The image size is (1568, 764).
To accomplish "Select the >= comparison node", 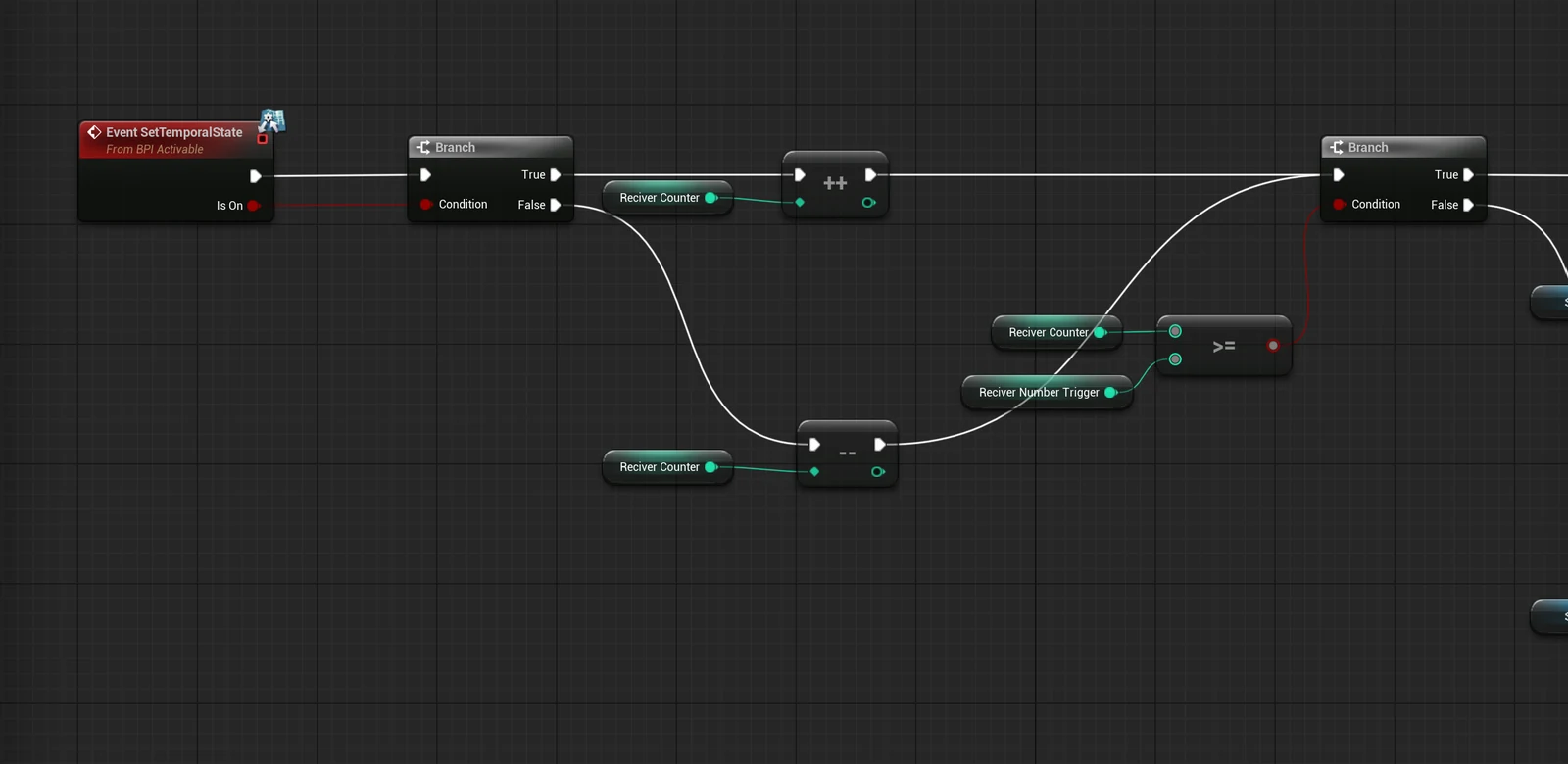I will [x=1224, y=346].
